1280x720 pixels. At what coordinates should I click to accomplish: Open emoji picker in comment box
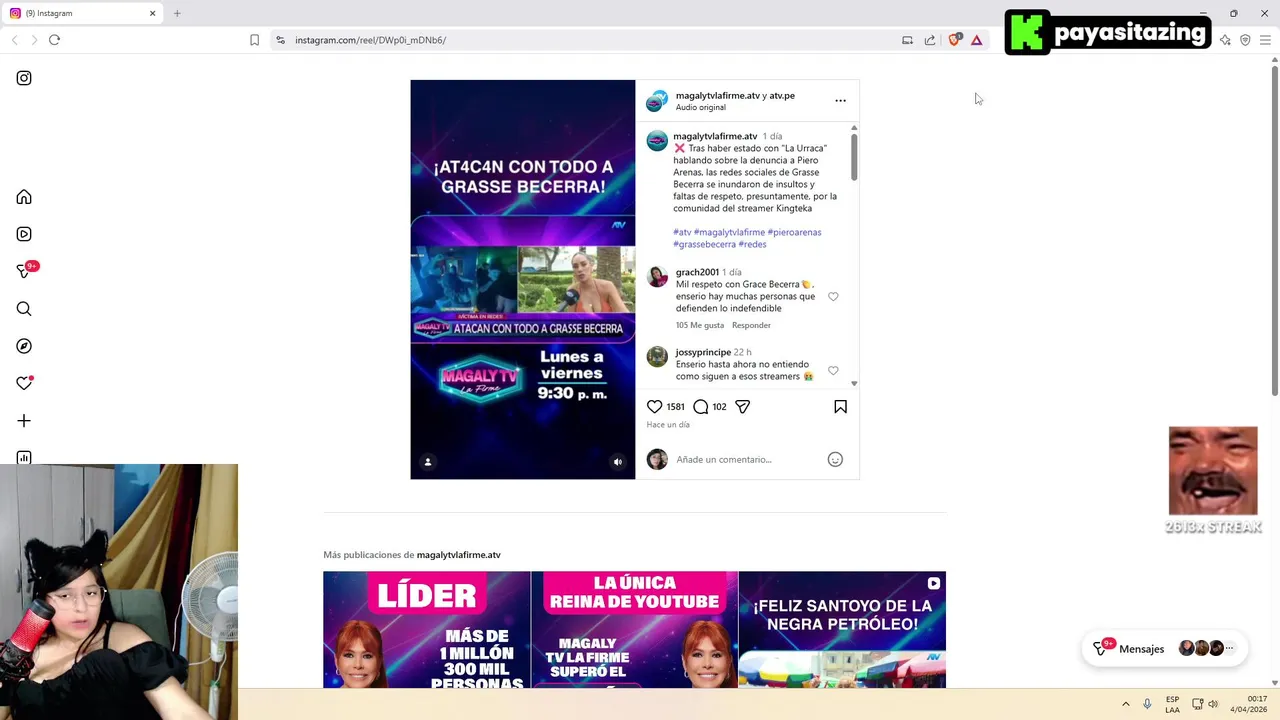click(835, 460)
